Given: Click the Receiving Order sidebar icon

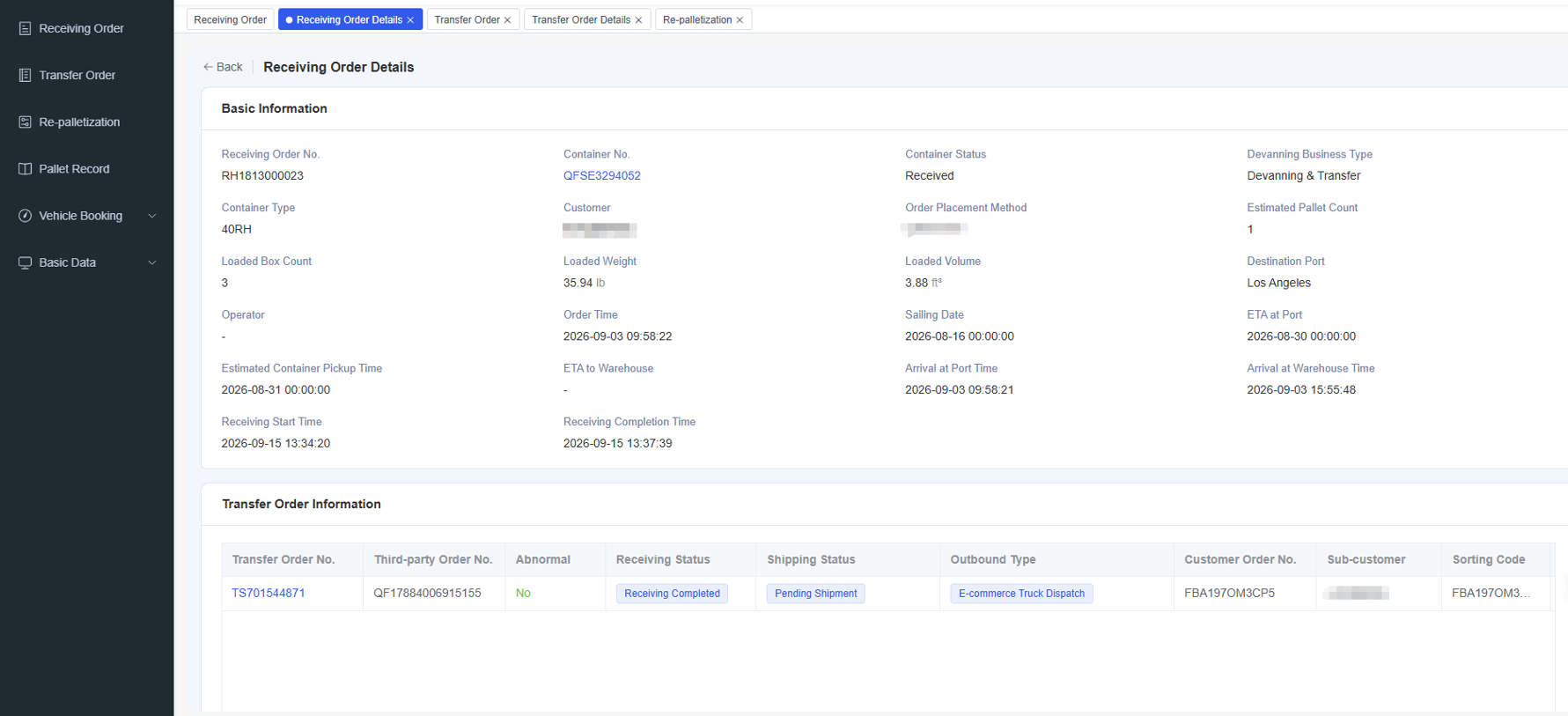Looking at the screenshot, I should (25, 28).
